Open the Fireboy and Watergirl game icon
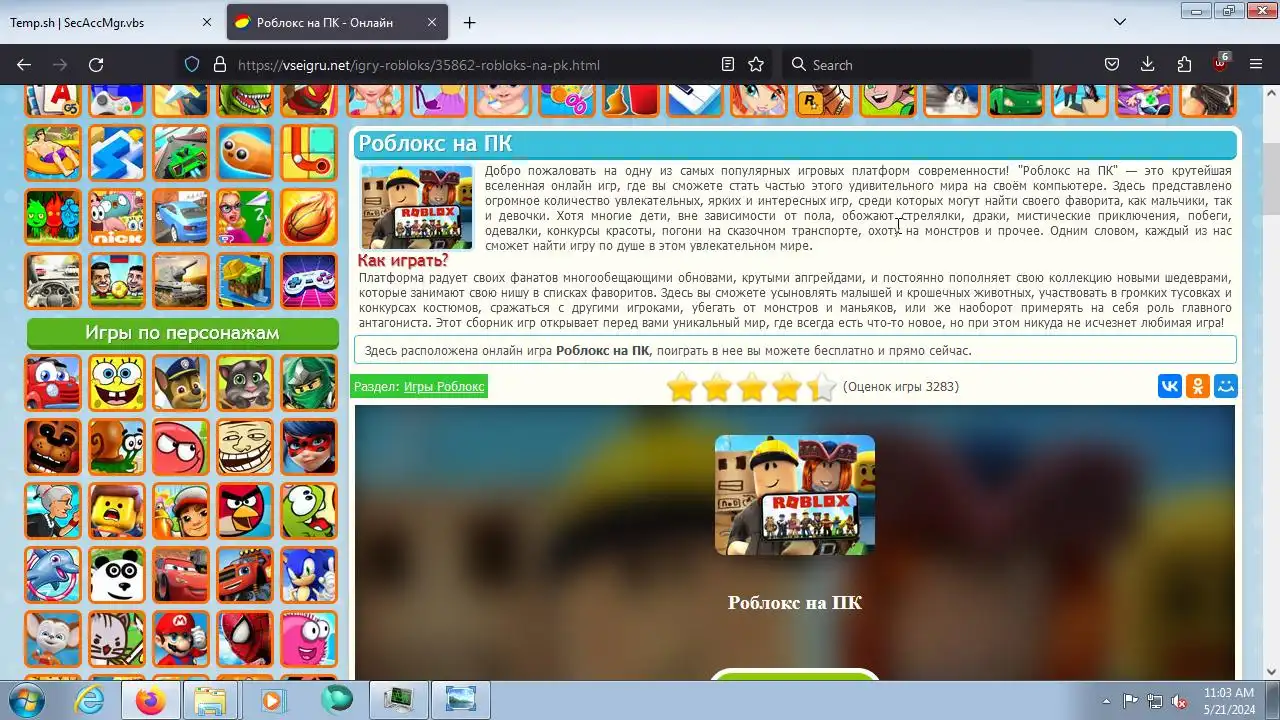1280x720 pixels. point(53,217)
